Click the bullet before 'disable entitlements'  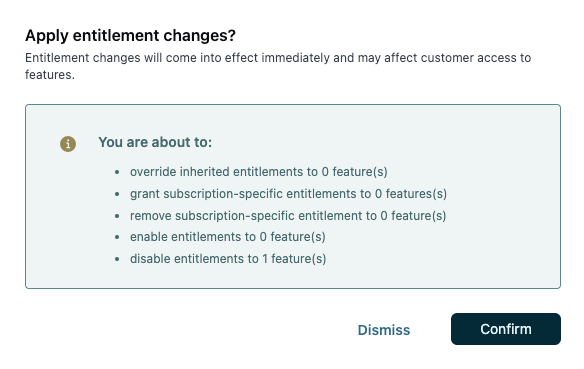(117, 259)
